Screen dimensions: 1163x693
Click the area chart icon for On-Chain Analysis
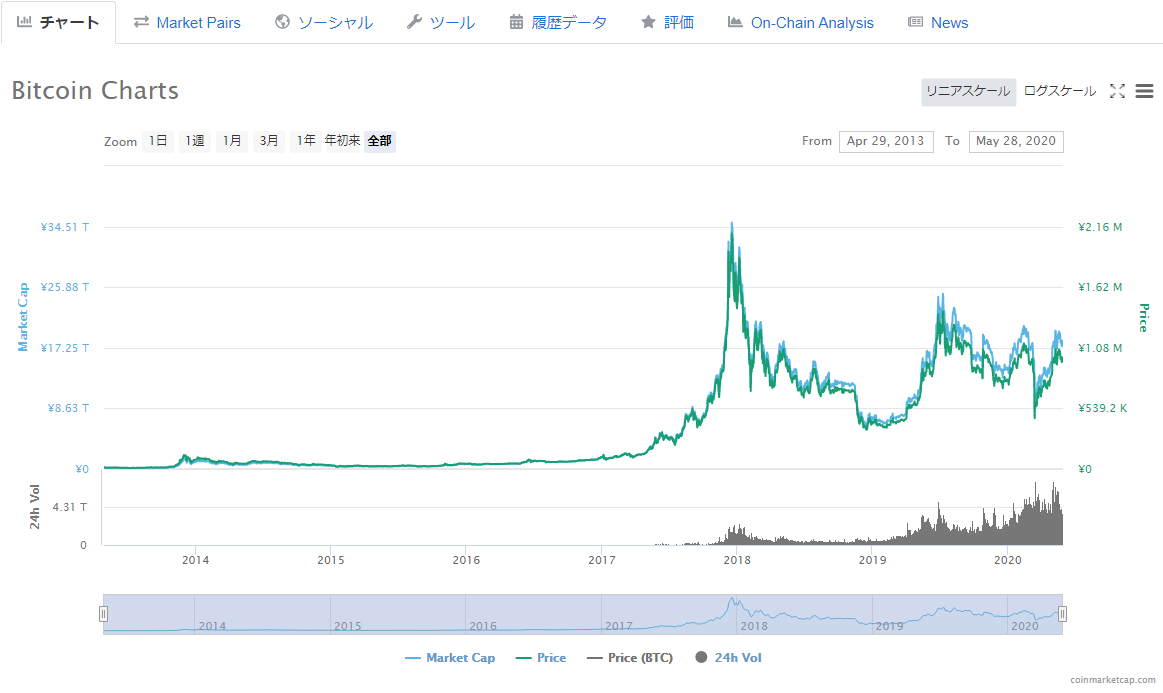click(x=735, y=22)
